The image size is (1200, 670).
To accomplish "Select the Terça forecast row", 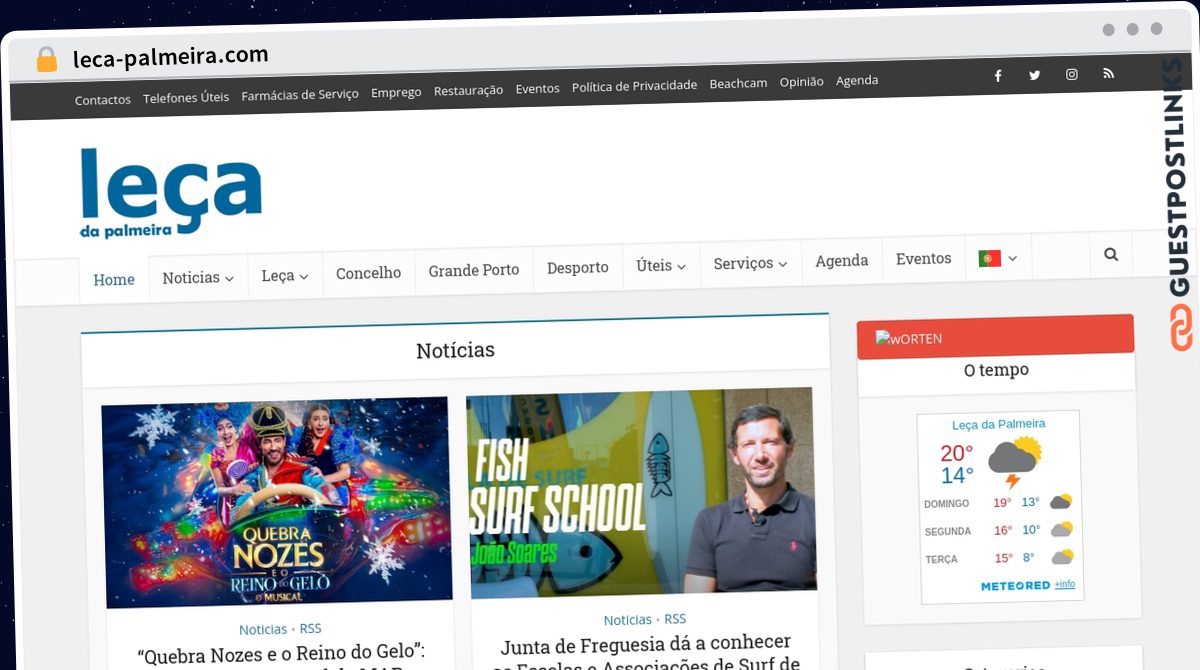I will pyautogui.click(x=999, y=558).
